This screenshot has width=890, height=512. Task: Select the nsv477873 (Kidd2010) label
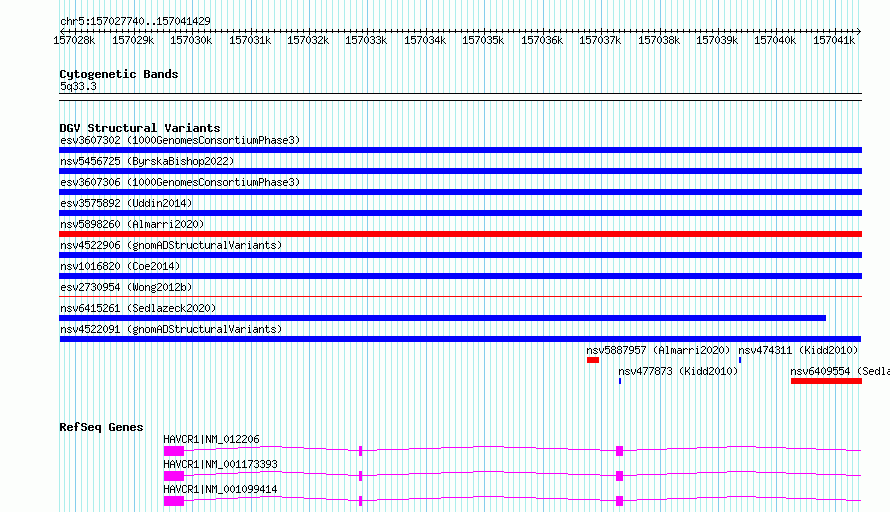(678, 371)
